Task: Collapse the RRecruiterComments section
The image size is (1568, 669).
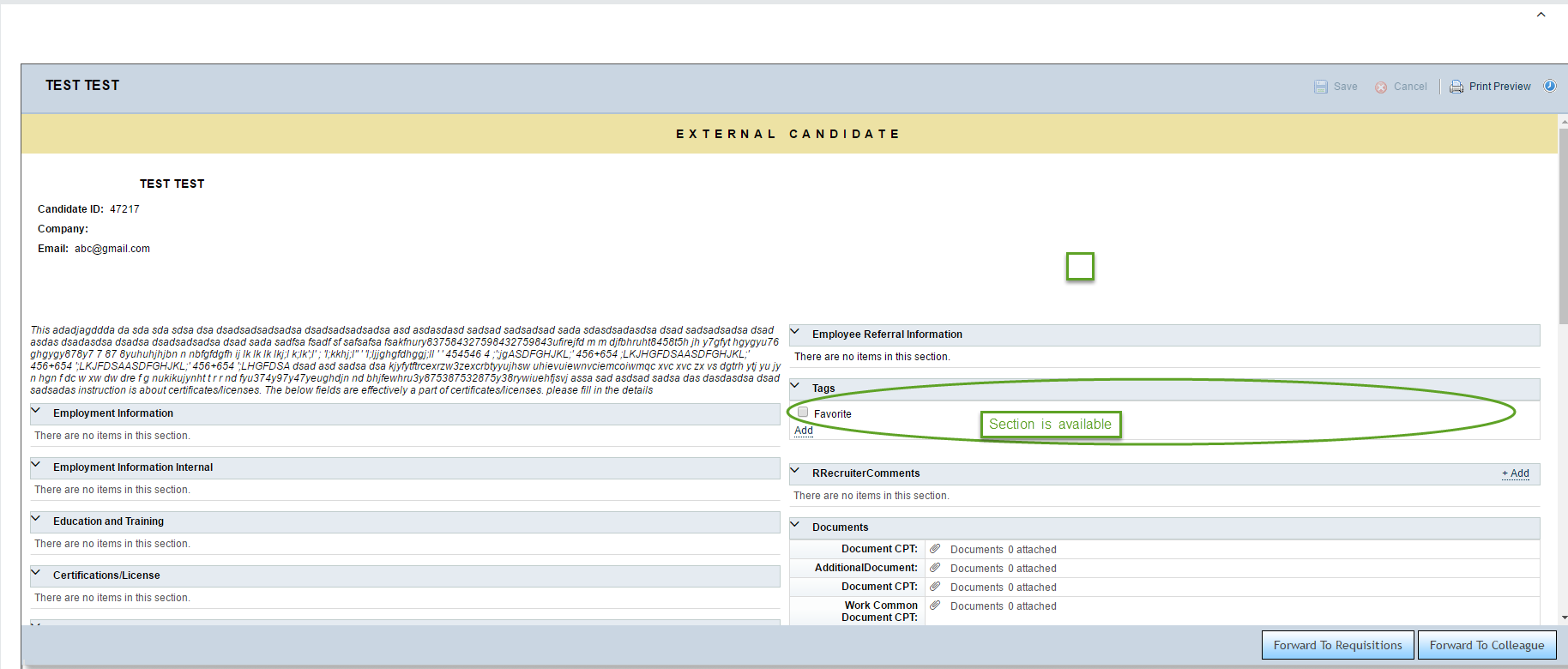Action: pos(795,472)
